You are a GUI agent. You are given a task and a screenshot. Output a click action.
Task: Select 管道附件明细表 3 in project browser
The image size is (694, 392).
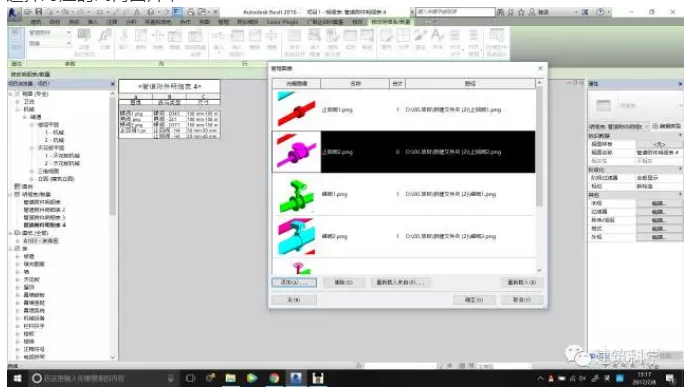pyautogui.click(x=44, y=217)
